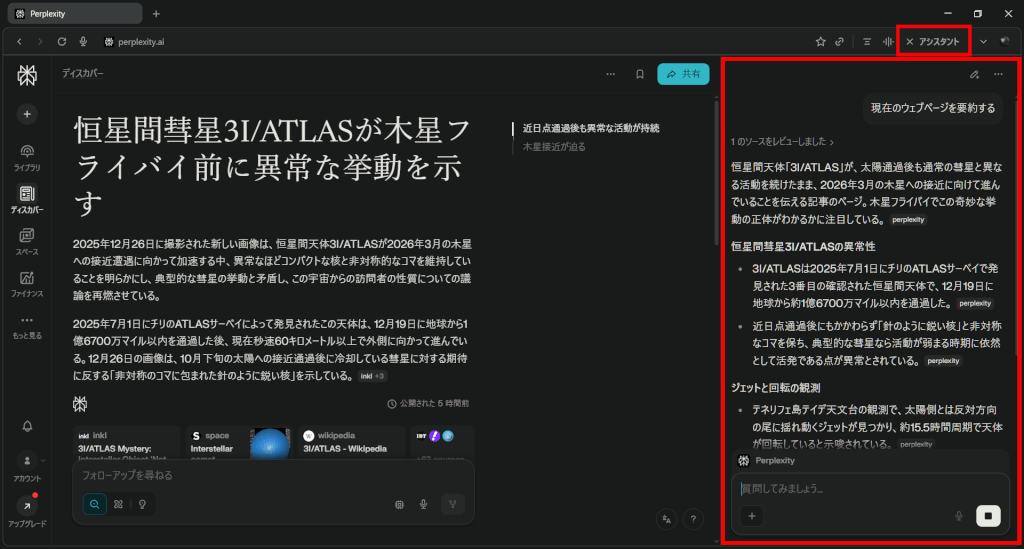Viewport: 1024px width, 549px height.
Task: Start a new assistant chat with the edit icon
Action: pyautogui.click(x=974, y=74)
